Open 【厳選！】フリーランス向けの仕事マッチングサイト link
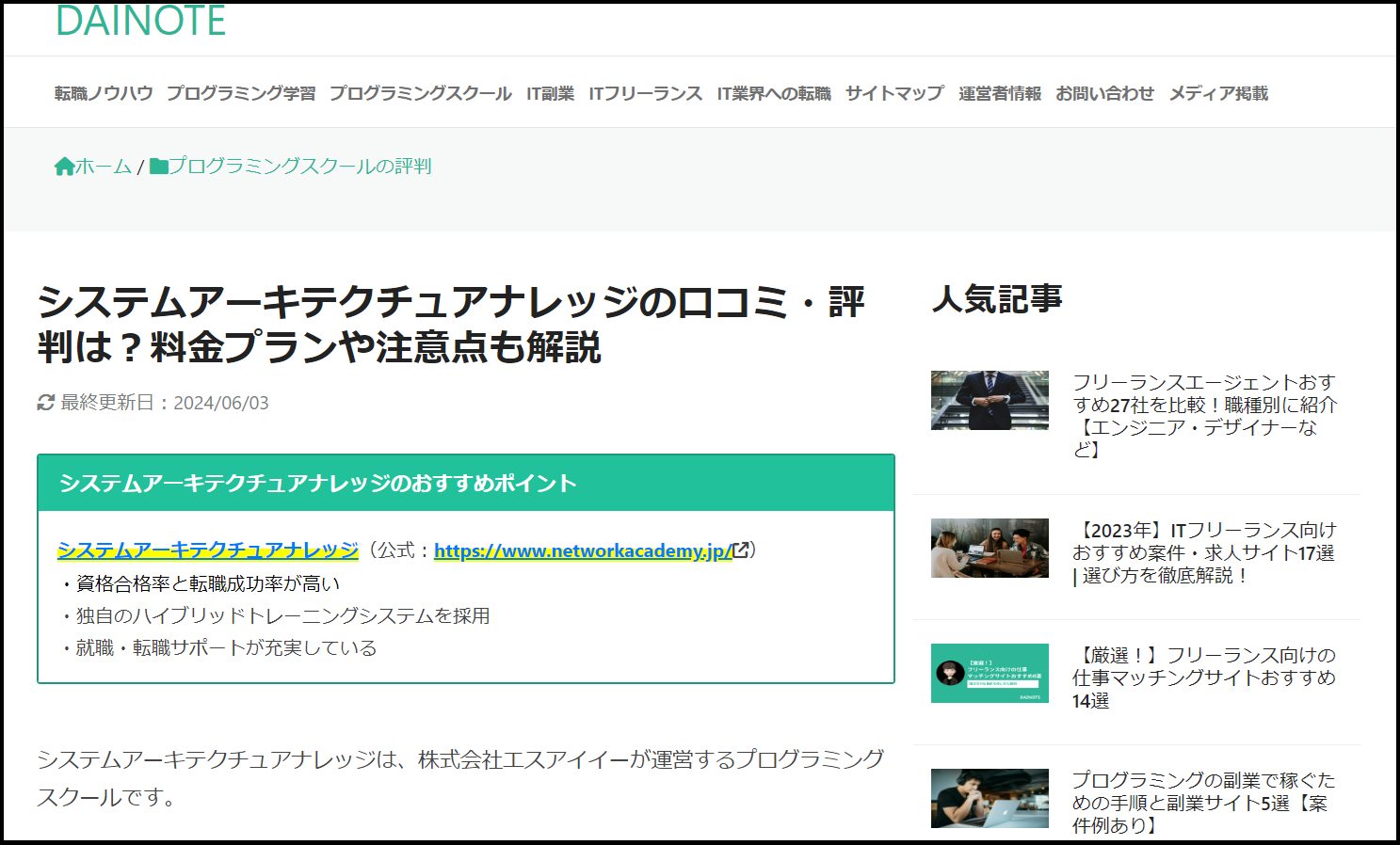 [x=1204, y=678]
